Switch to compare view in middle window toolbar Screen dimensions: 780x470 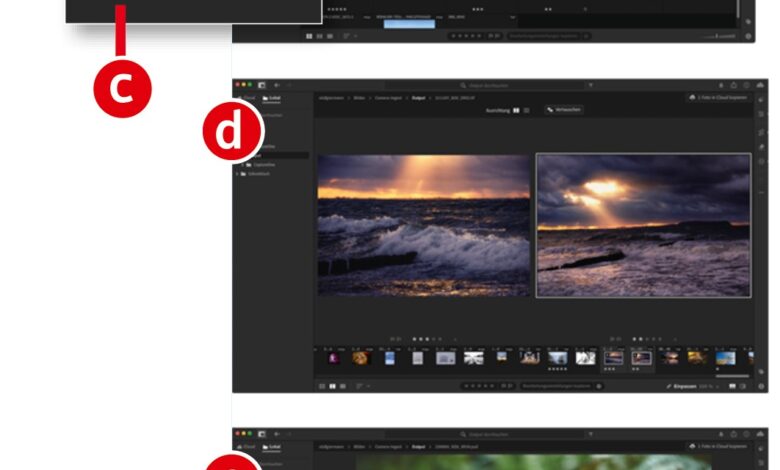[332, 386]
